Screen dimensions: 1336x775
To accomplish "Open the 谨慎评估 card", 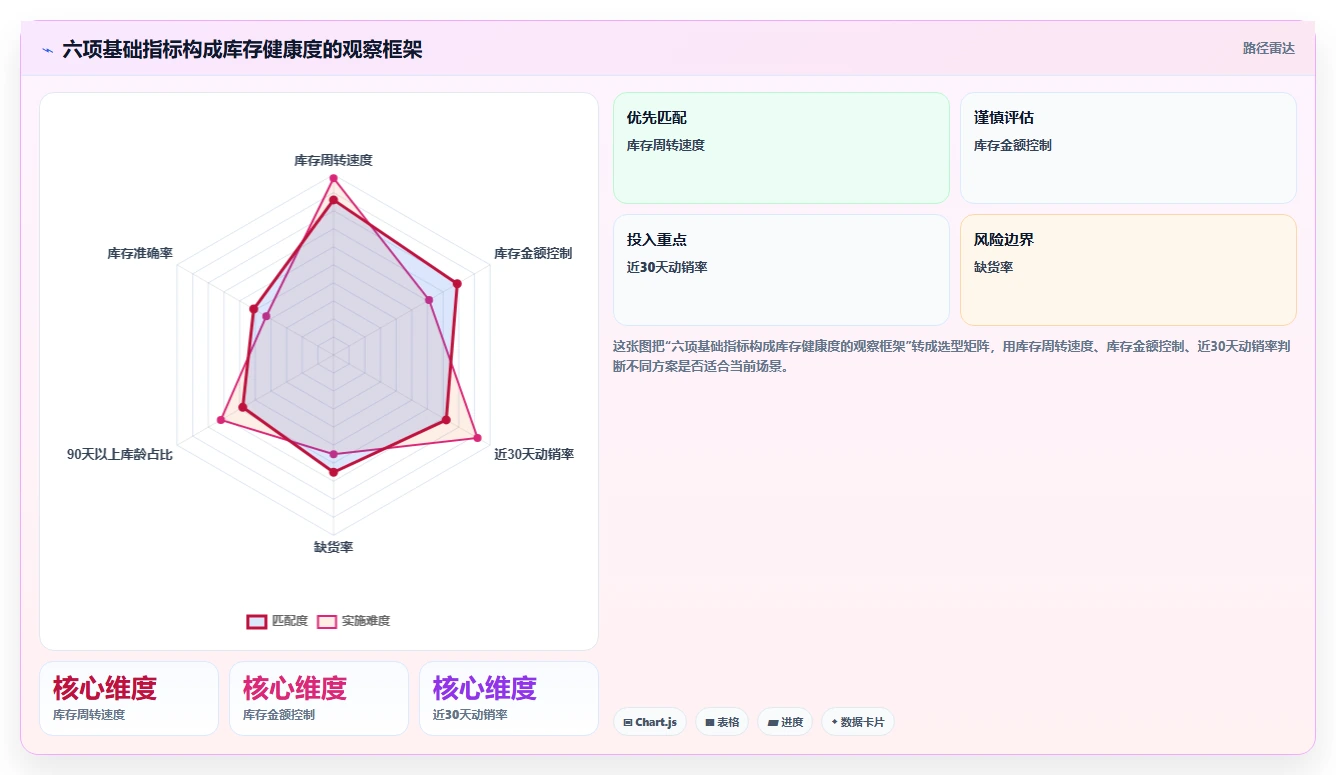I will pyautogui.click(x=1128, y=148).
